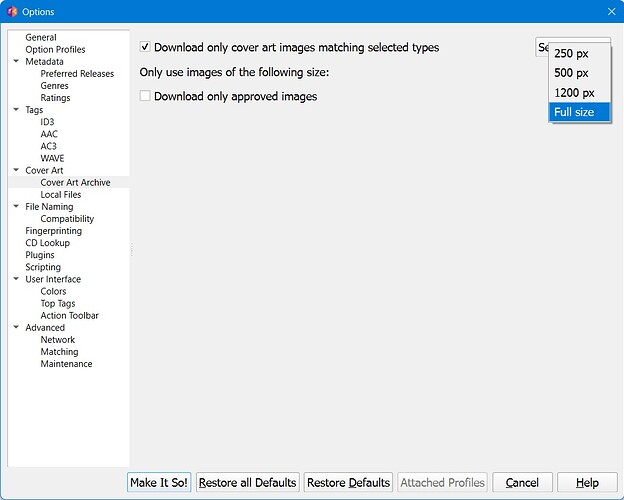This screenshot has height=500, width=624.
Task: Select Metadata in the options tree
Action: [44, 61]
